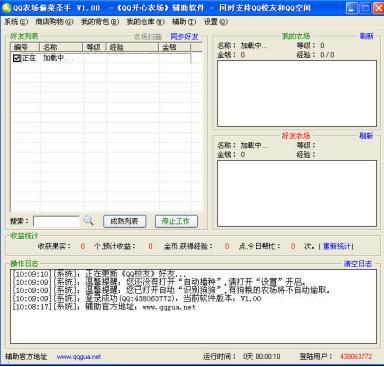Open the www.qqgua.net link in status bar

pyautogui.click(x=79, y=357)
